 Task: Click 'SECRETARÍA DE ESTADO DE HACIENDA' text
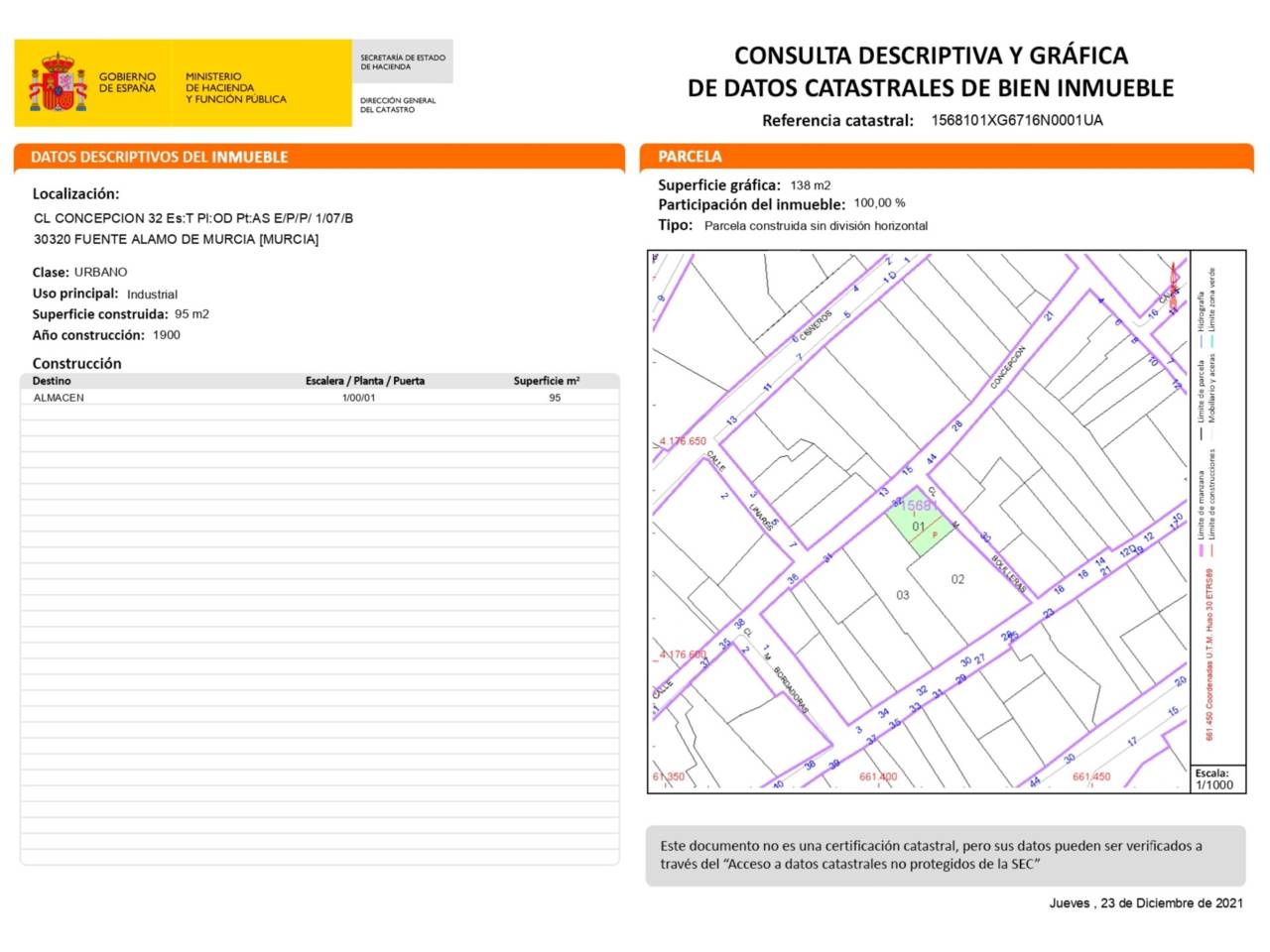(x=402, y=62)
